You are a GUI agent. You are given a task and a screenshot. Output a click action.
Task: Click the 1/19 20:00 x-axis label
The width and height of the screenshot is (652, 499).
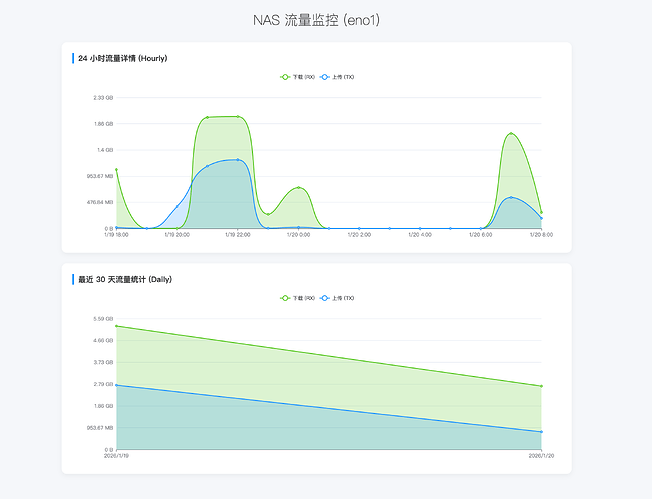(x=177, y=235)
